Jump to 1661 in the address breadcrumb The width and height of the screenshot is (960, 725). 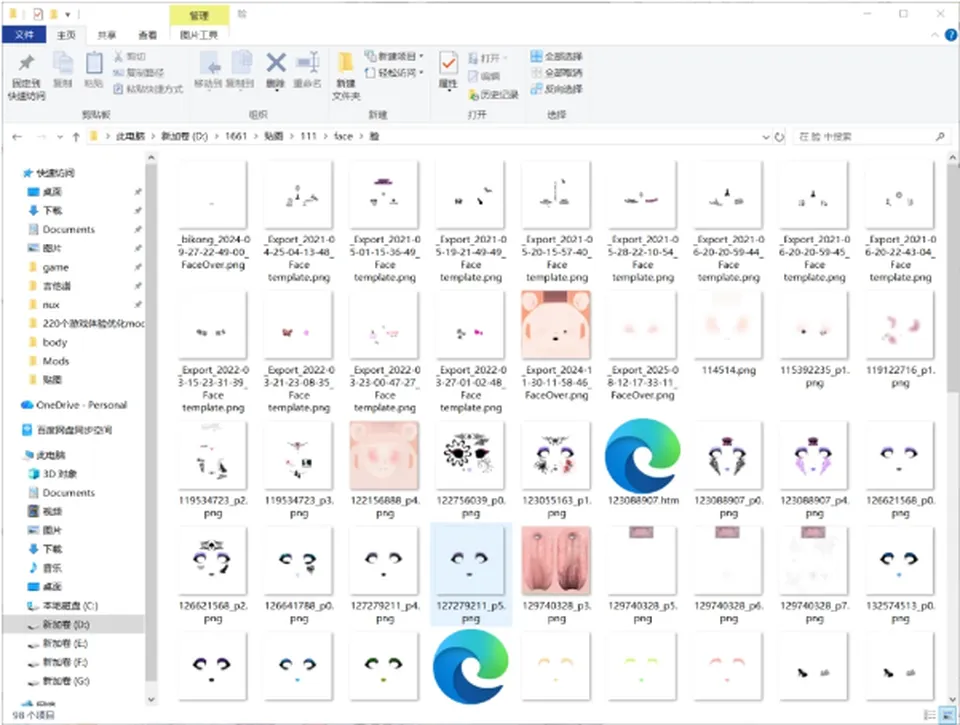[236, 137]
